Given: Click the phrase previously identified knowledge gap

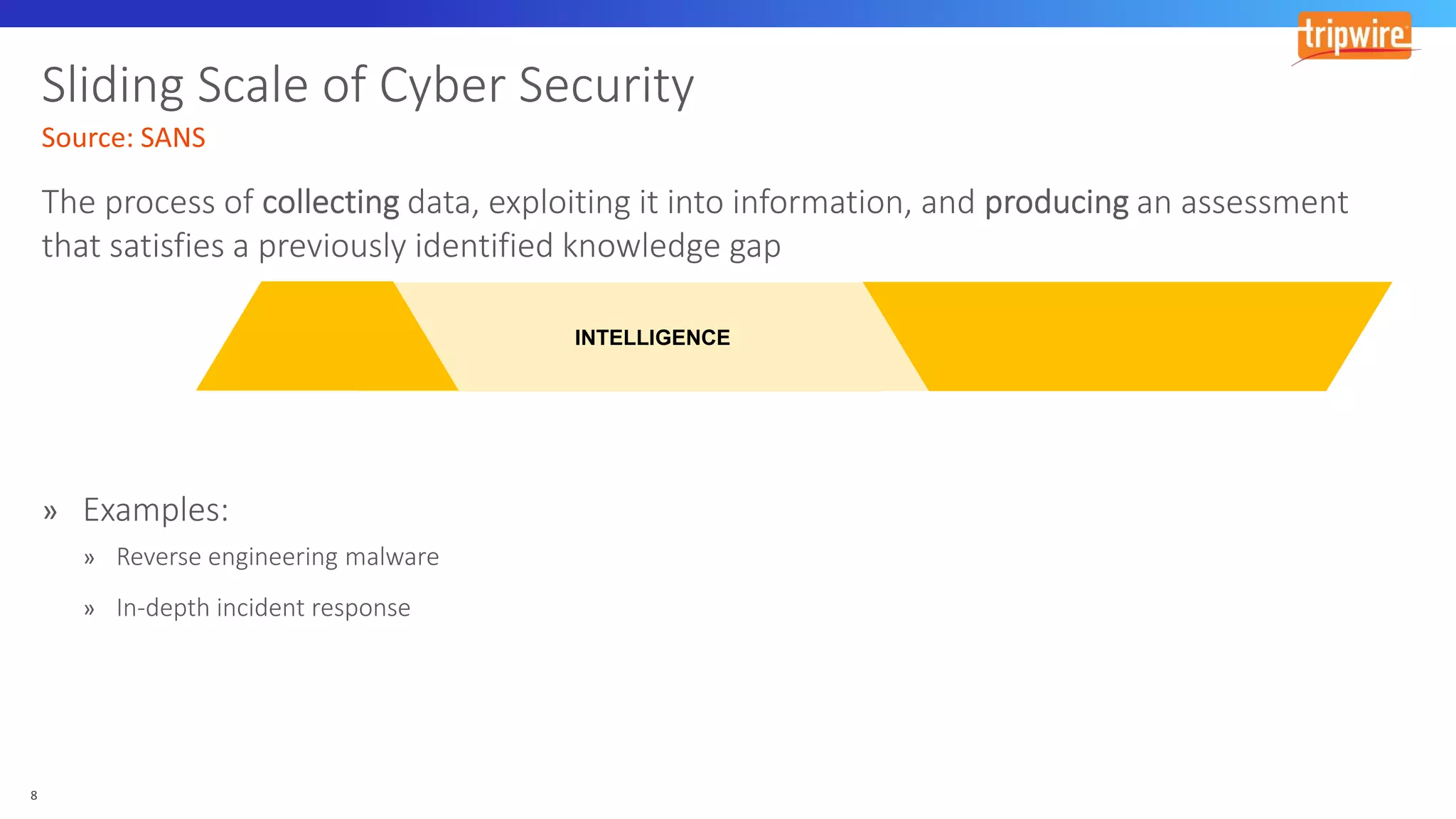Looking at the screenshot, I should coord(519,246).
